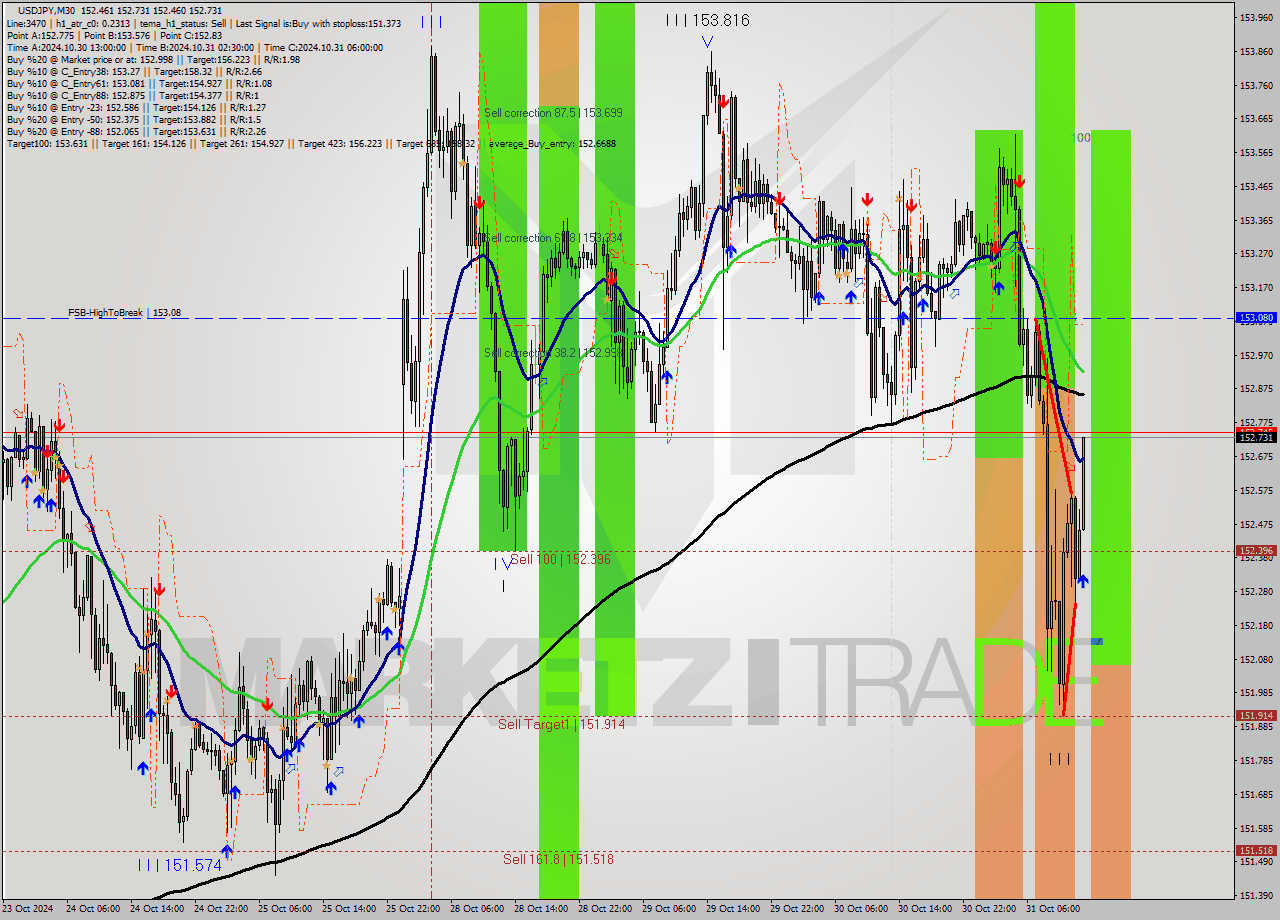The image size is (1280, 920).
Task: Select the black 152.731 current price tag
Action: pos(1256,438)
